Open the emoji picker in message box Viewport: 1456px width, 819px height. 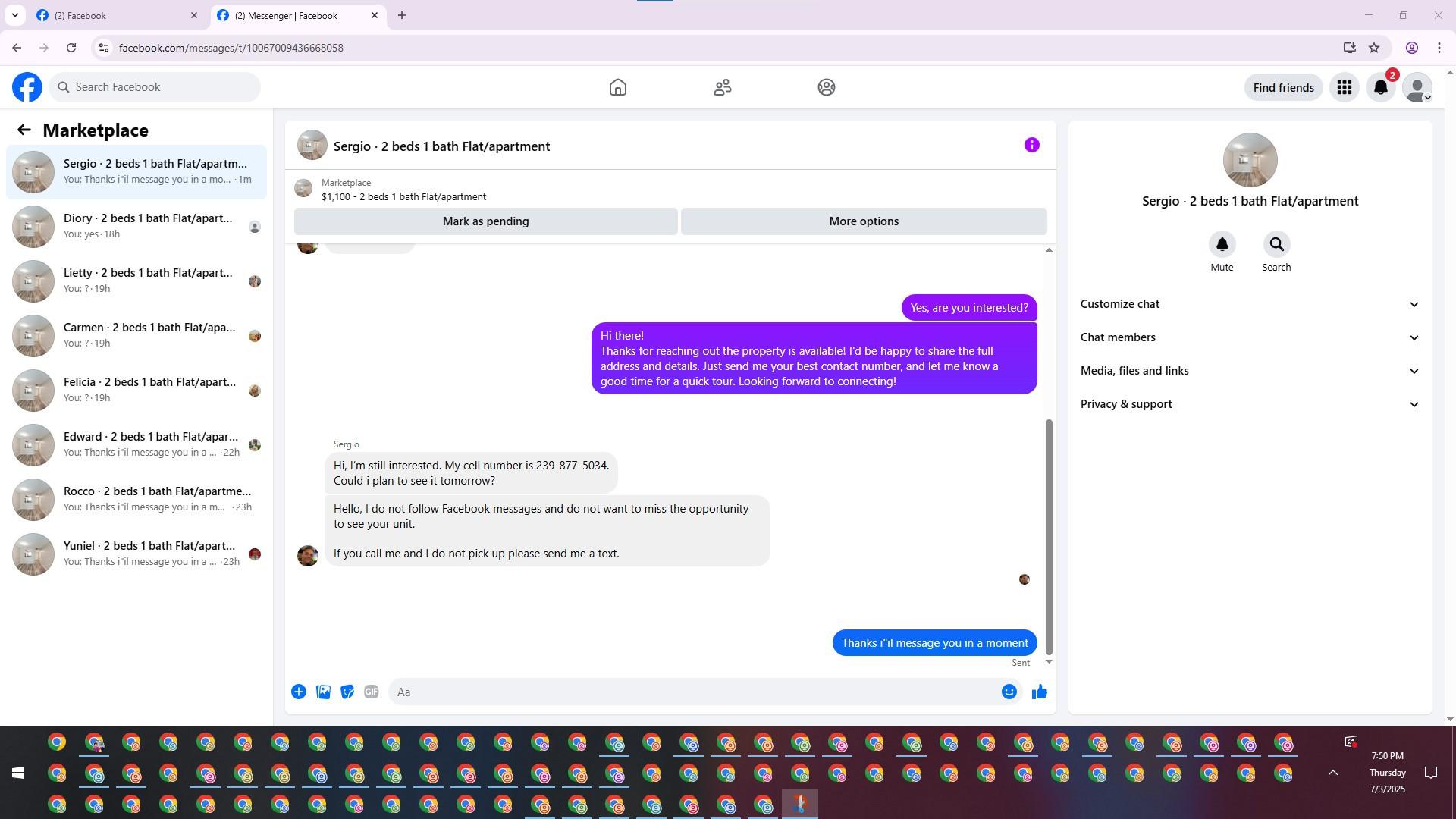tap(1009, 692)
